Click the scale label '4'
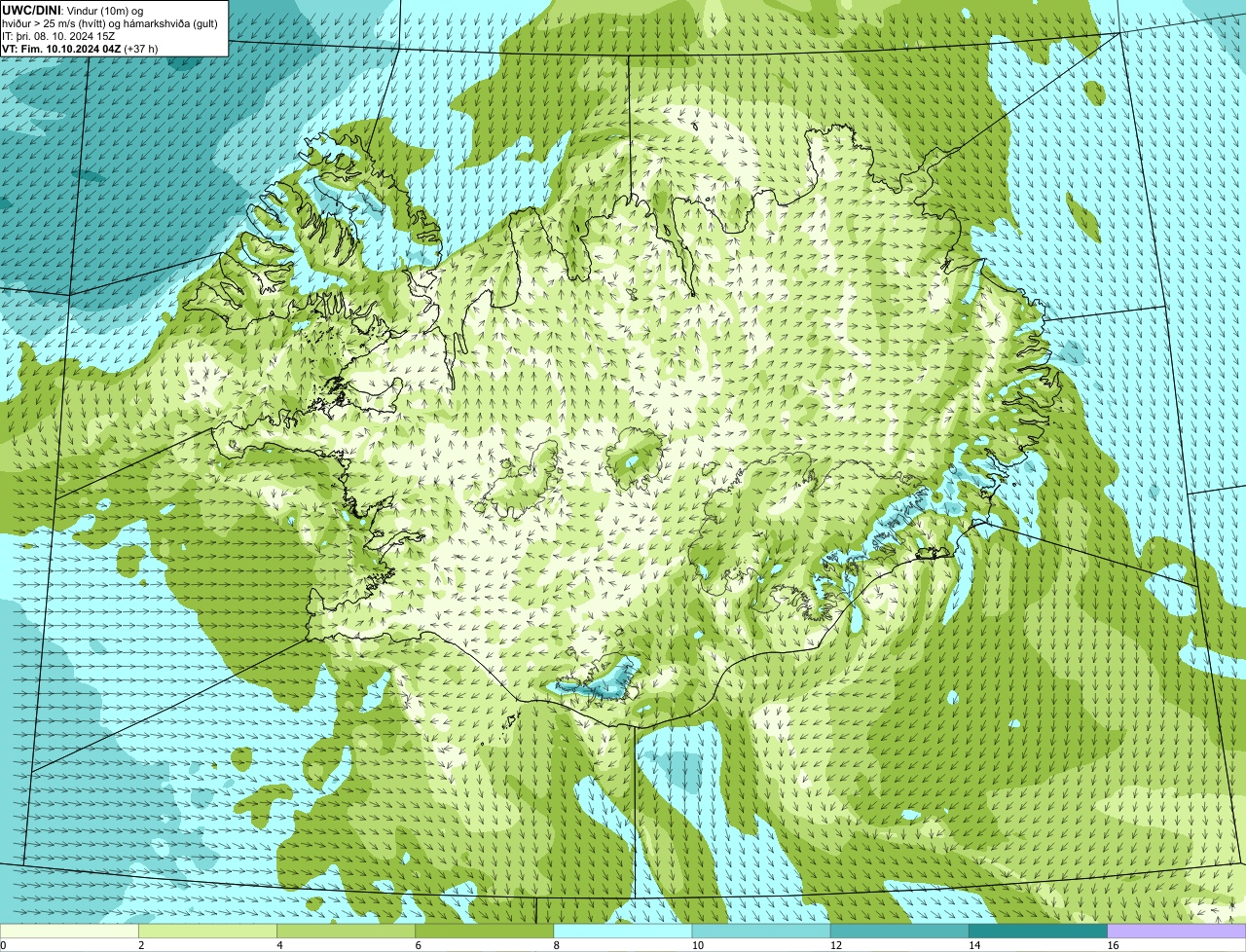The image size is (1246, 952). [x=279, y=945]
